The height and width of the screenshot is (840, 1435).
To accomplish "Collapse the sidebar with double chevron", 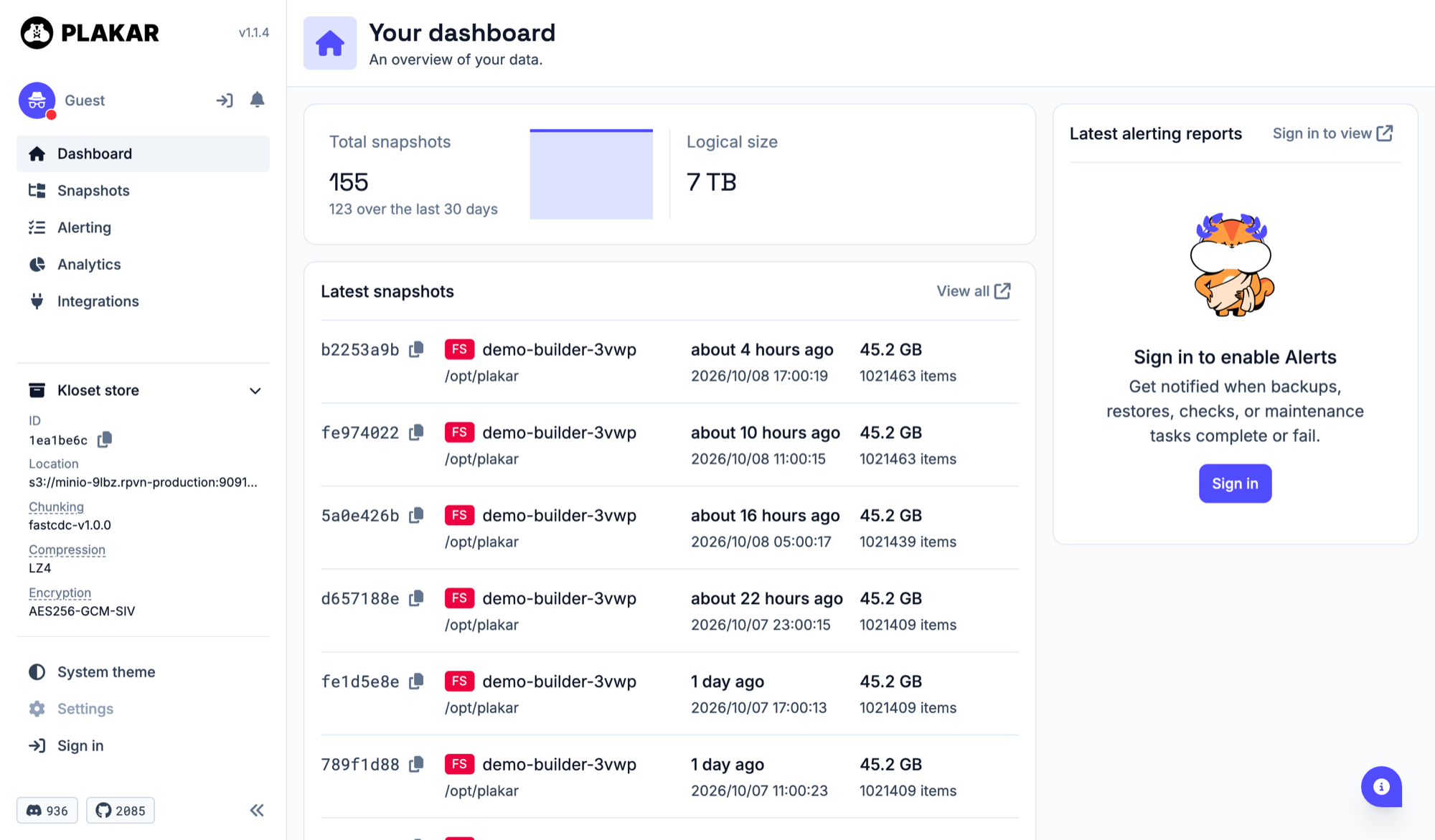I will click(x=257, y=811).
